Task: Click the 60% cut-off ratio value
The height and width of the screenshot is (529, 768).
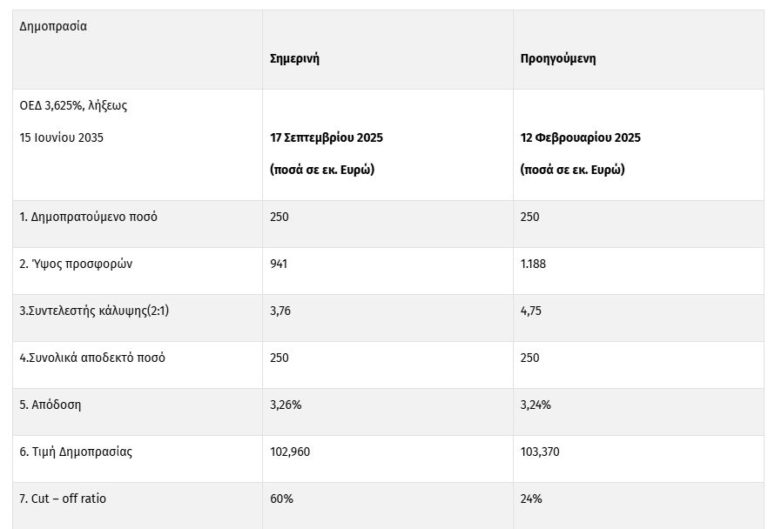Action: point(281,499)
